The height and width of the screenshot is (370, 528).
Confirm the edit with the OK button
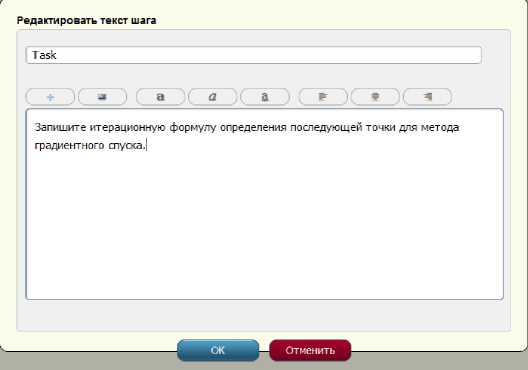click(x=218, y=350)
